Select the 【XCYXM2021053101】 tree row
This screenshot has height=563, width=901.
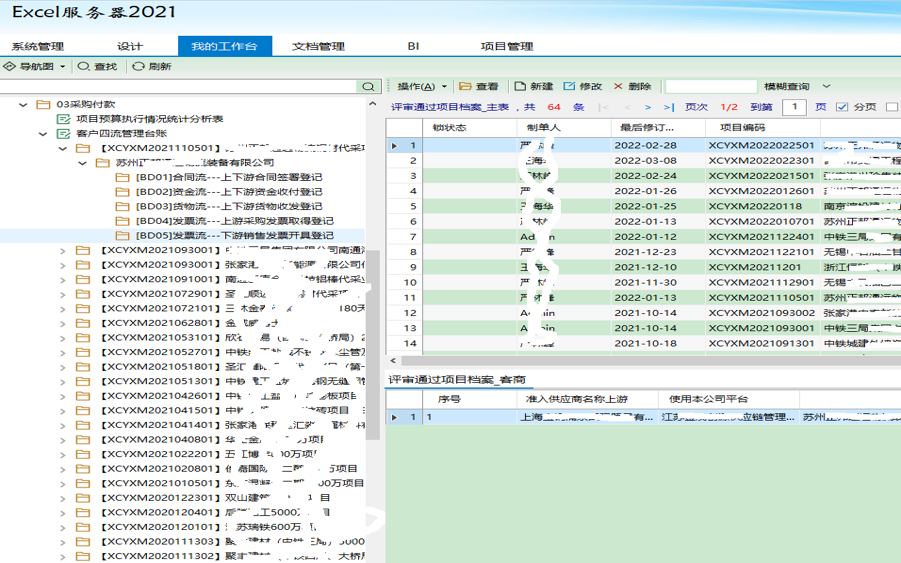click(x=182, y=338)
